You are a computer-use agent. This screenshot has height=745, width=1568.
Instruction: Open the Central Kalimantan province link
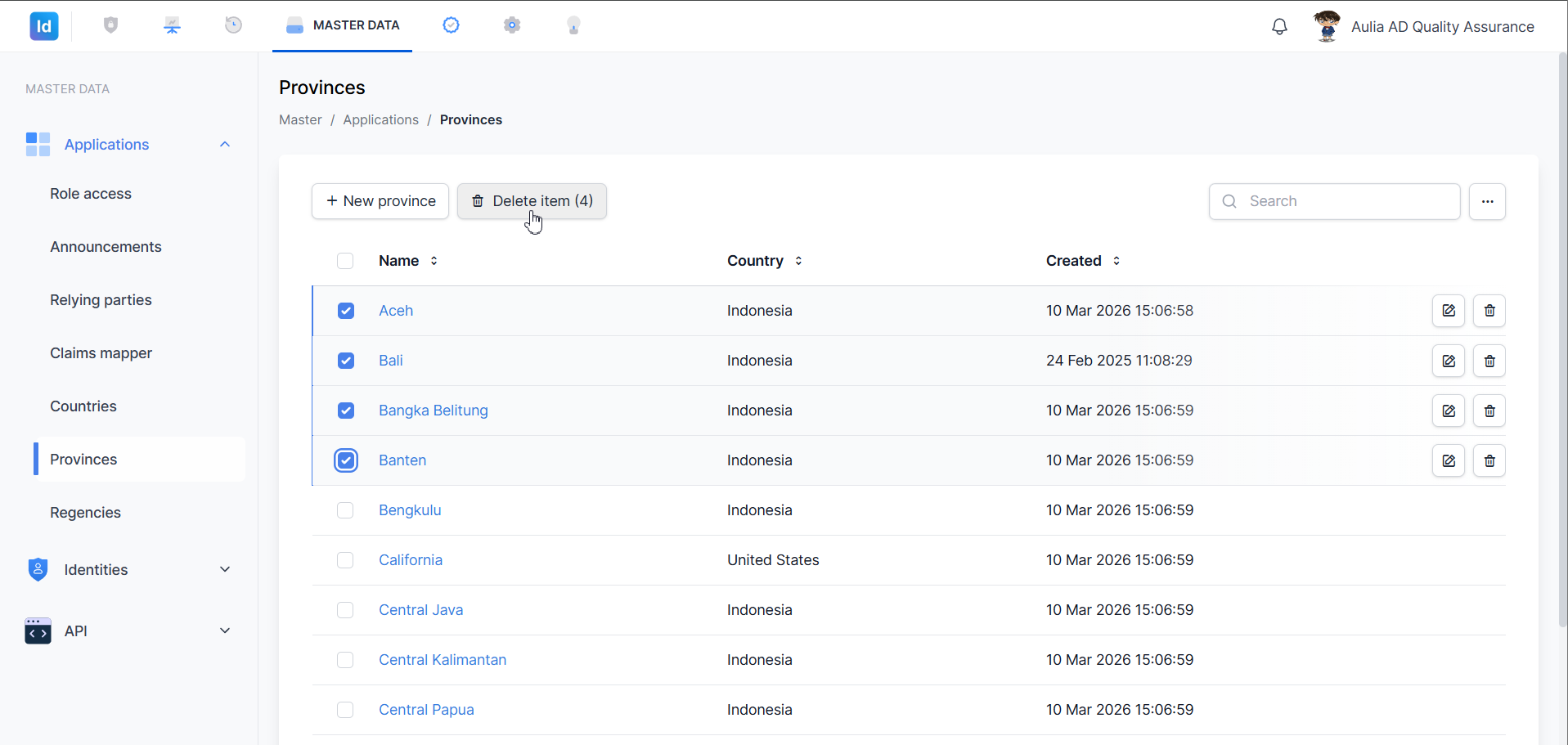(443, 660)
